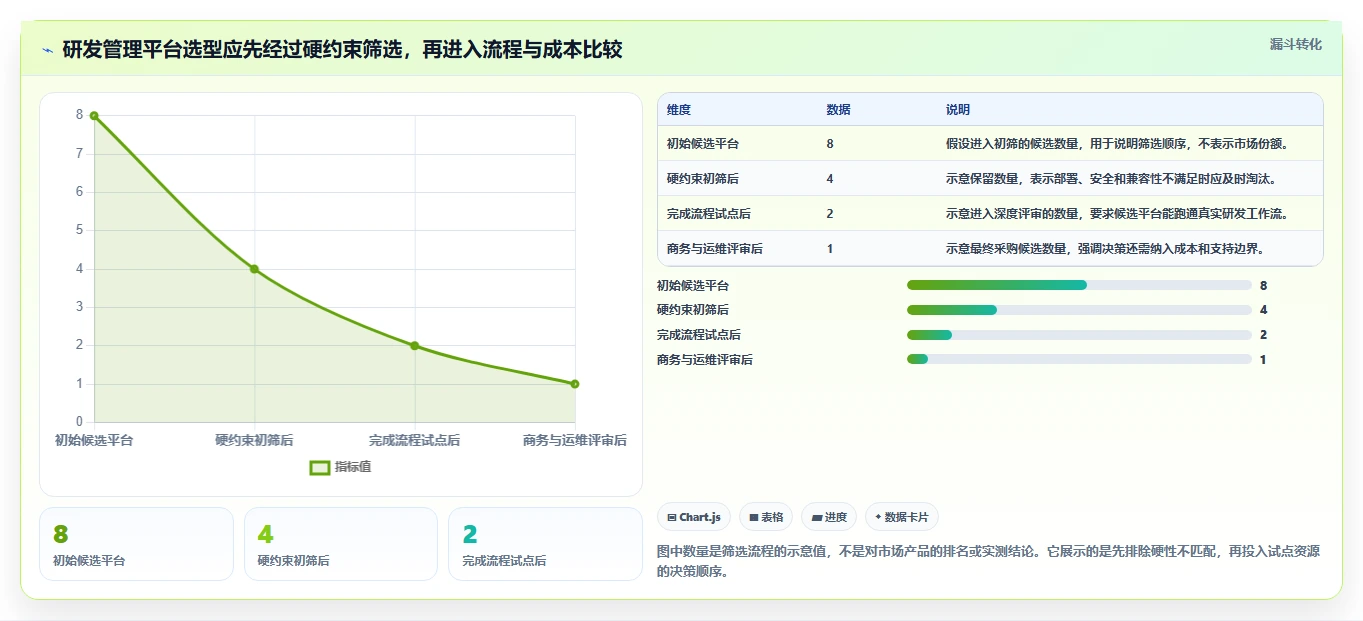Click the lightning icon beside the title
This screenshot has height=621, width=1363.
[48, 50]
